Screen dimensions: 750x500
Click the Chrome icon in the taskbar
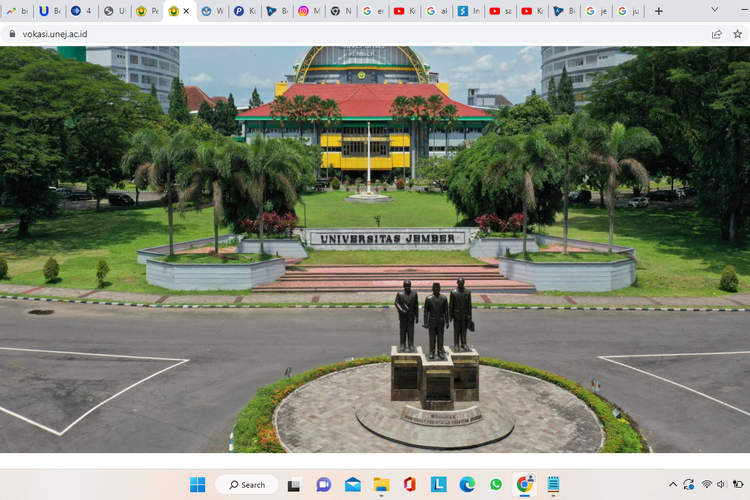coord(524,485)
